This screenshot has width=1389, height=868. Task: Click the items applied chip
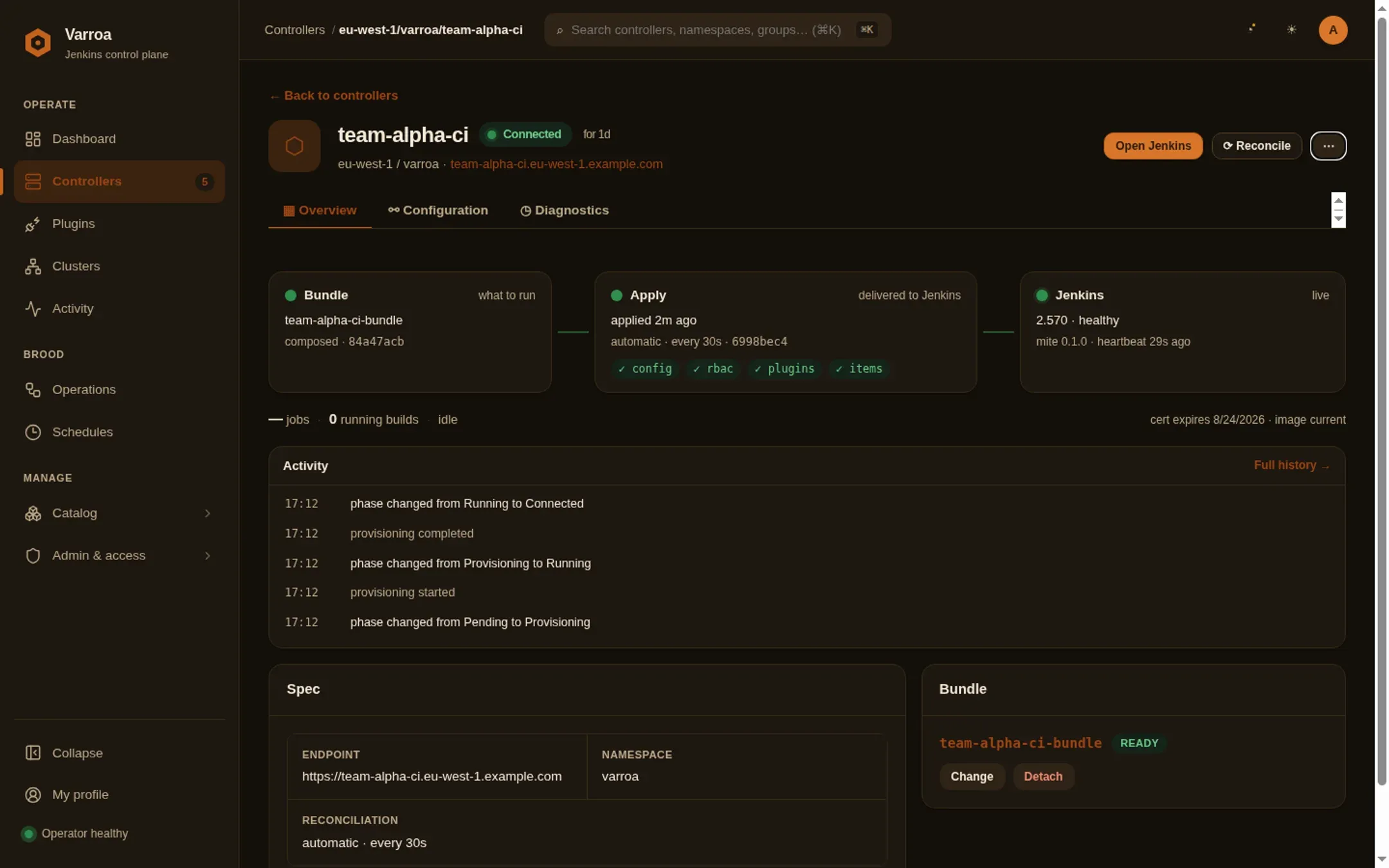coord(858,368)
